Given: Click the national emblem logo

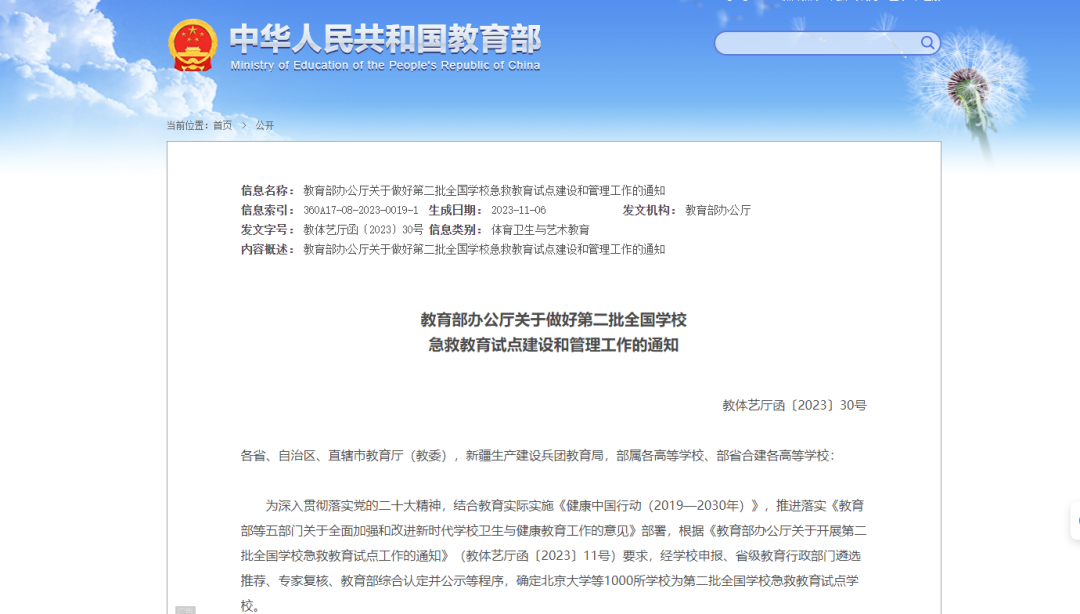Looking at the screenshot, I should [x=193, y=46].
